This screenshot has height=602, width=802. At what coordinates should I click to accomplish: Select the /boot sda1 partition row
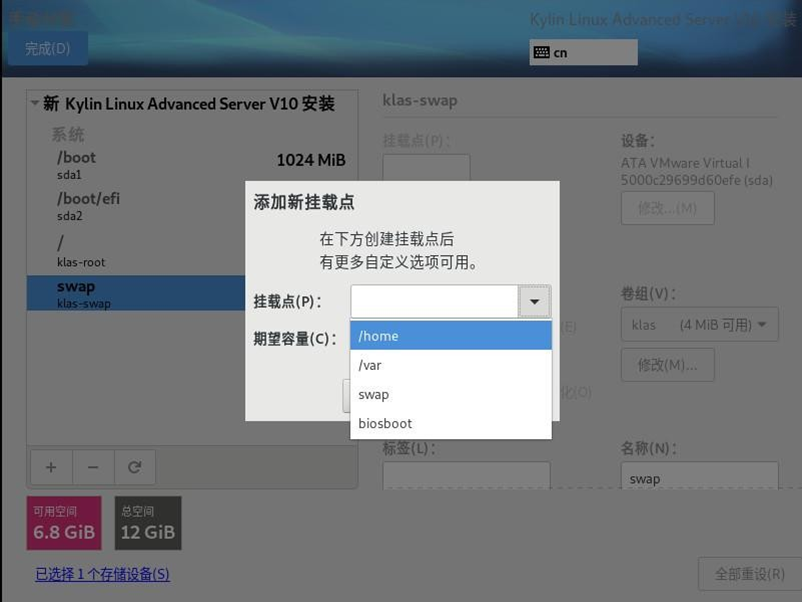coord(192,165)
